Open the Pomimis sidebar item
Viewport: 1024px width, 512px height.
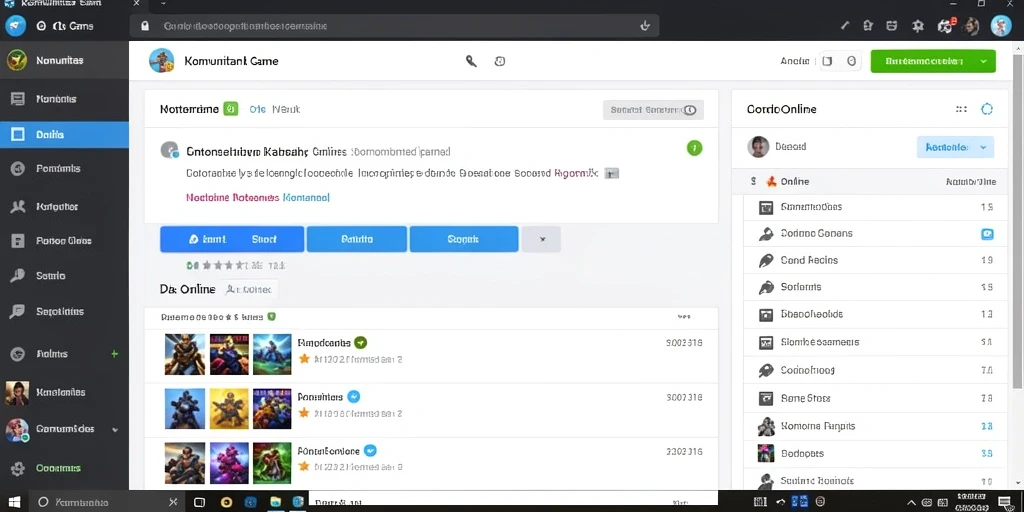[x=65, y=168]
